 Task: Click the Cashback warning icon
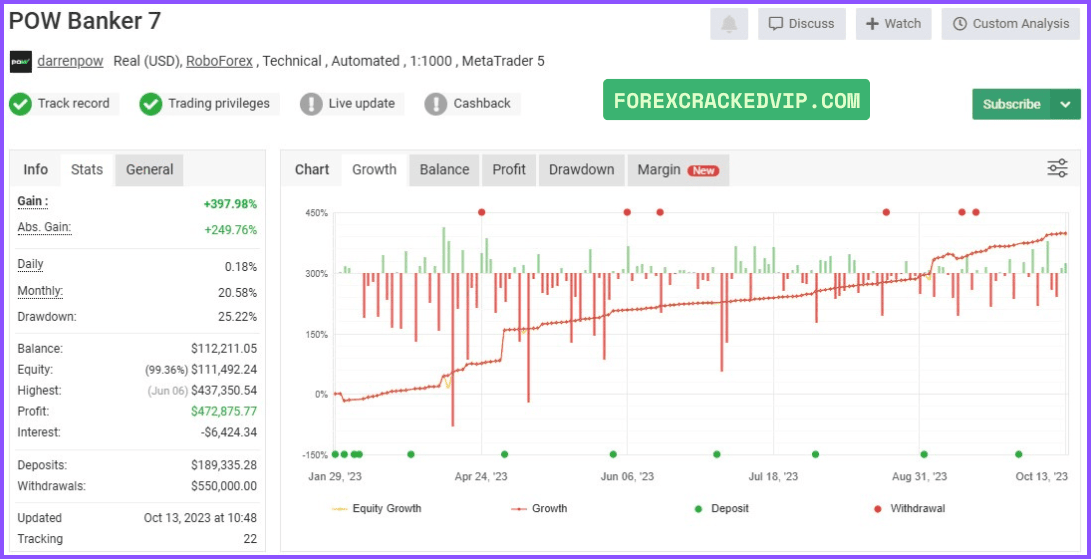coord(436,104)
